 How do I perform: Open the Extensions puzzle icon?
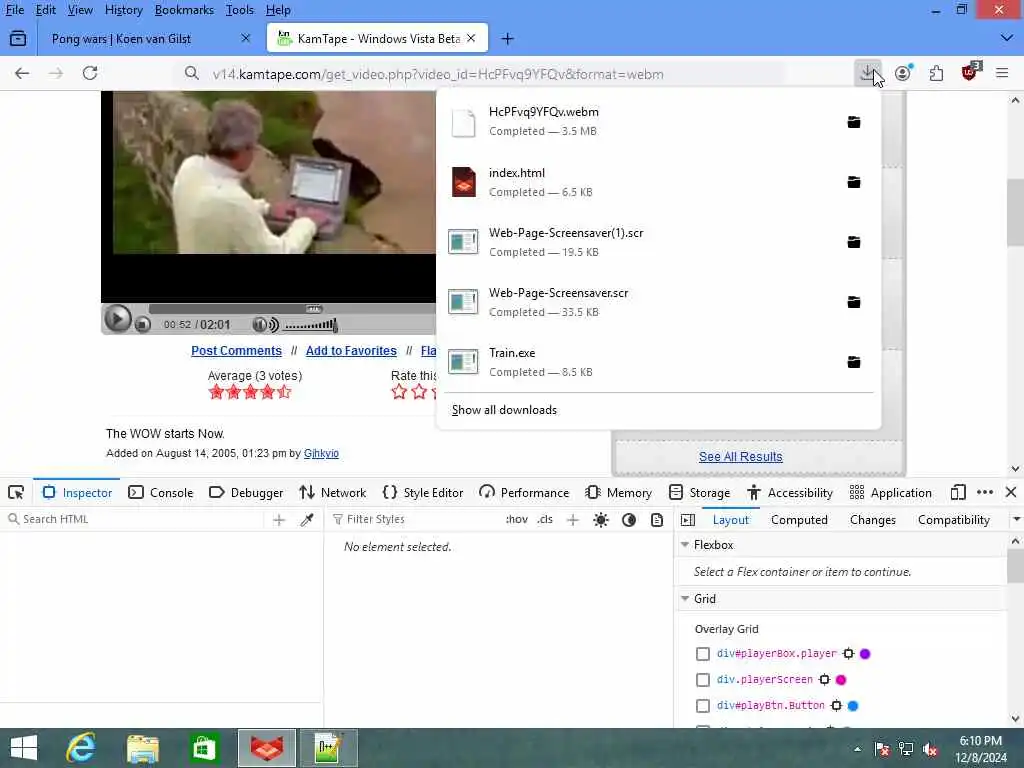tap(936, 73)
